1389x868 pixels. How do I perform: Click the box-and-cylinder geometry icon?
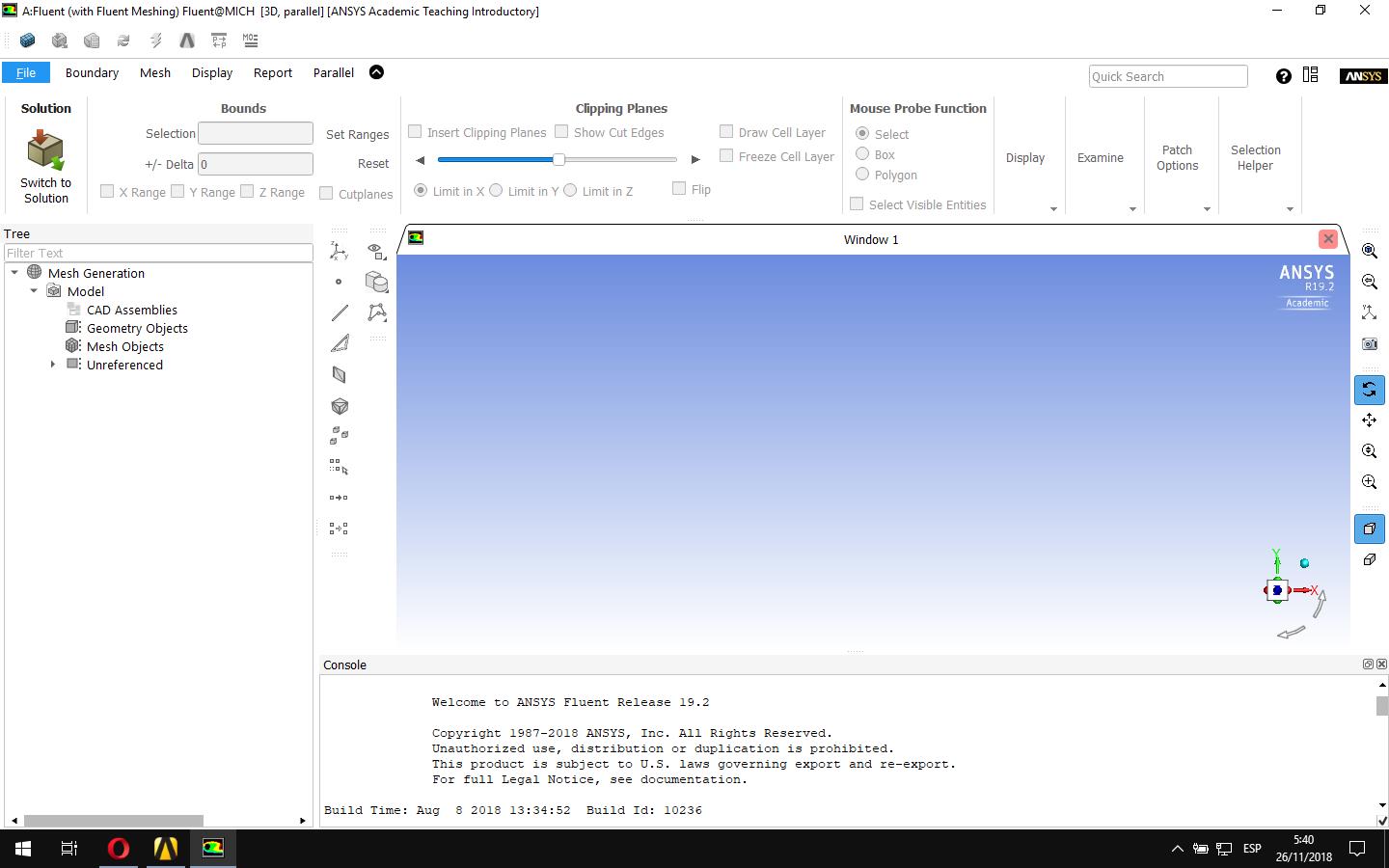pos(377,282)
